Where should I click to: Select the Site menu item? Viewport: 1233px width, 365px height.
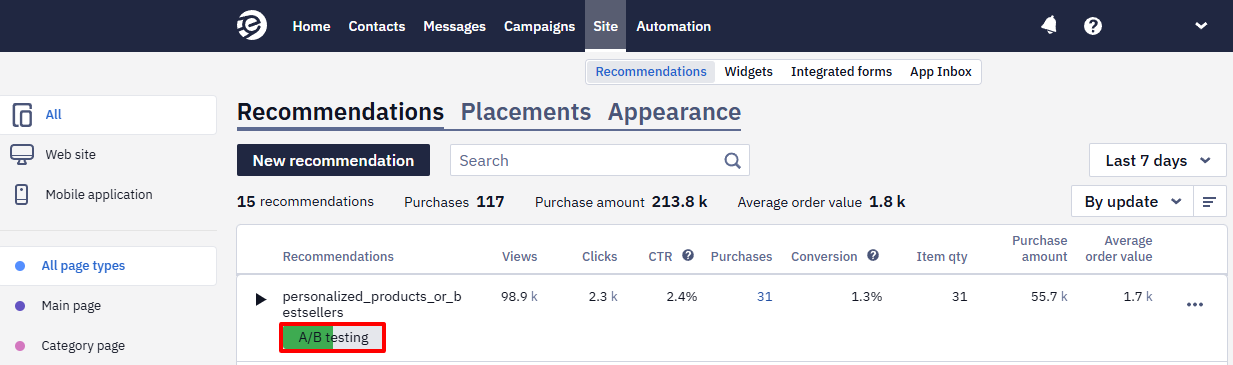pyautogui.click(x=605, y=26)
